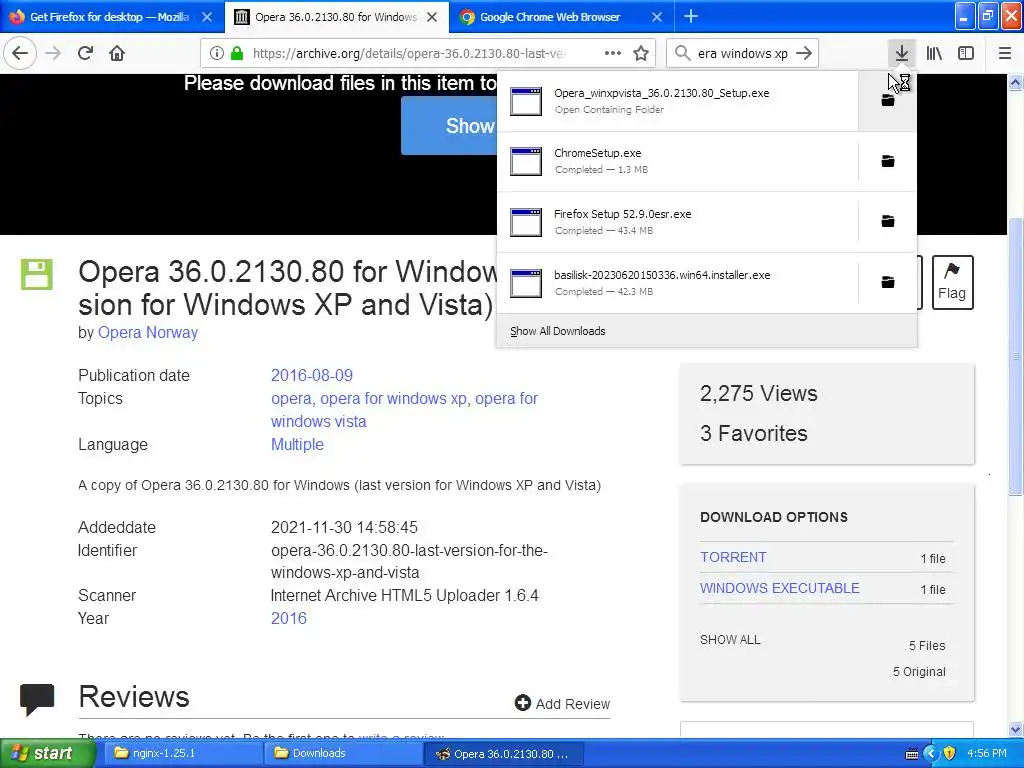
Task: Click the page scrollbar up arrow
Action: click(x=1016, y=82)
